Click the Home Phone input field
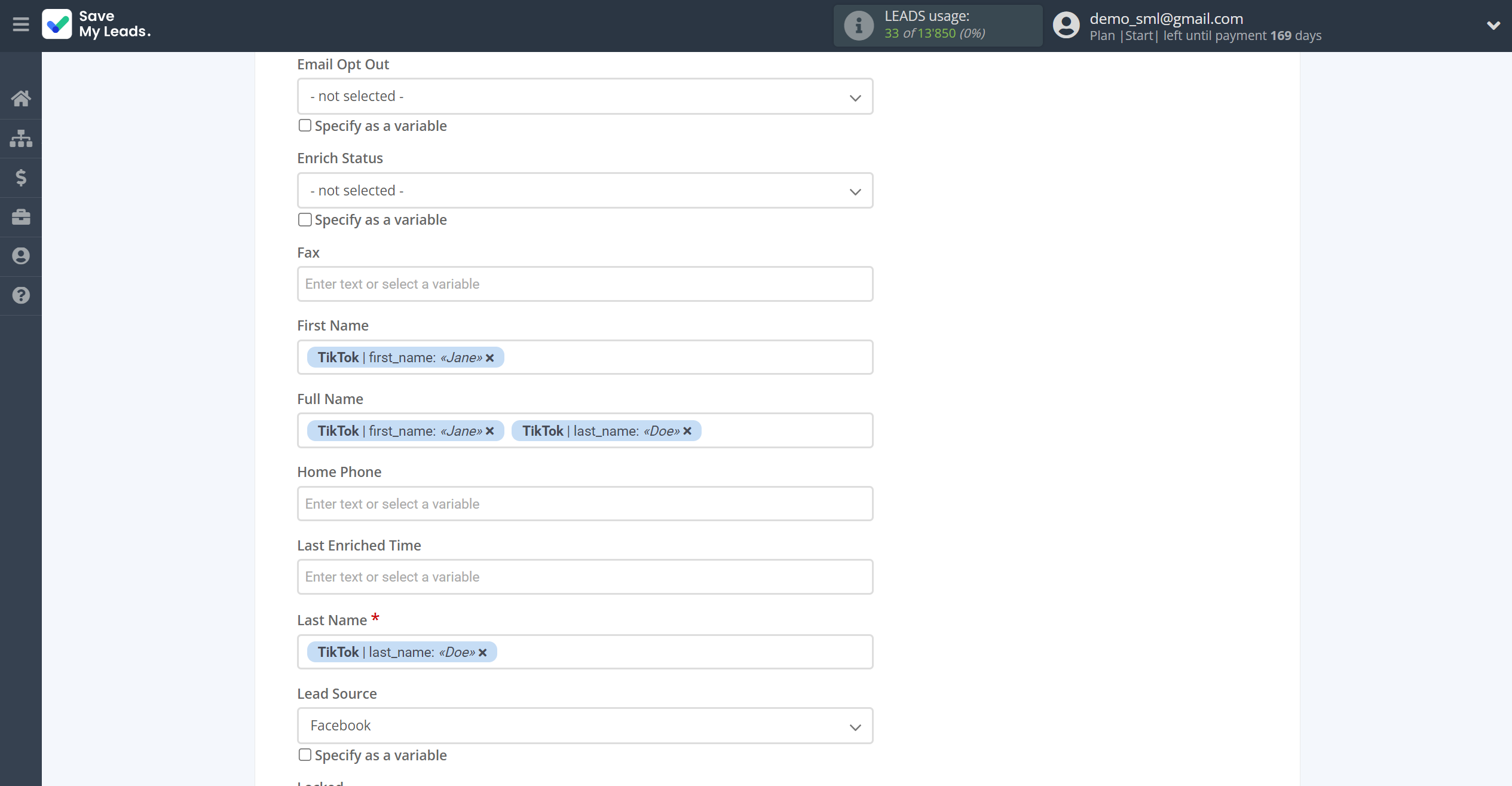 coord(585,503)
